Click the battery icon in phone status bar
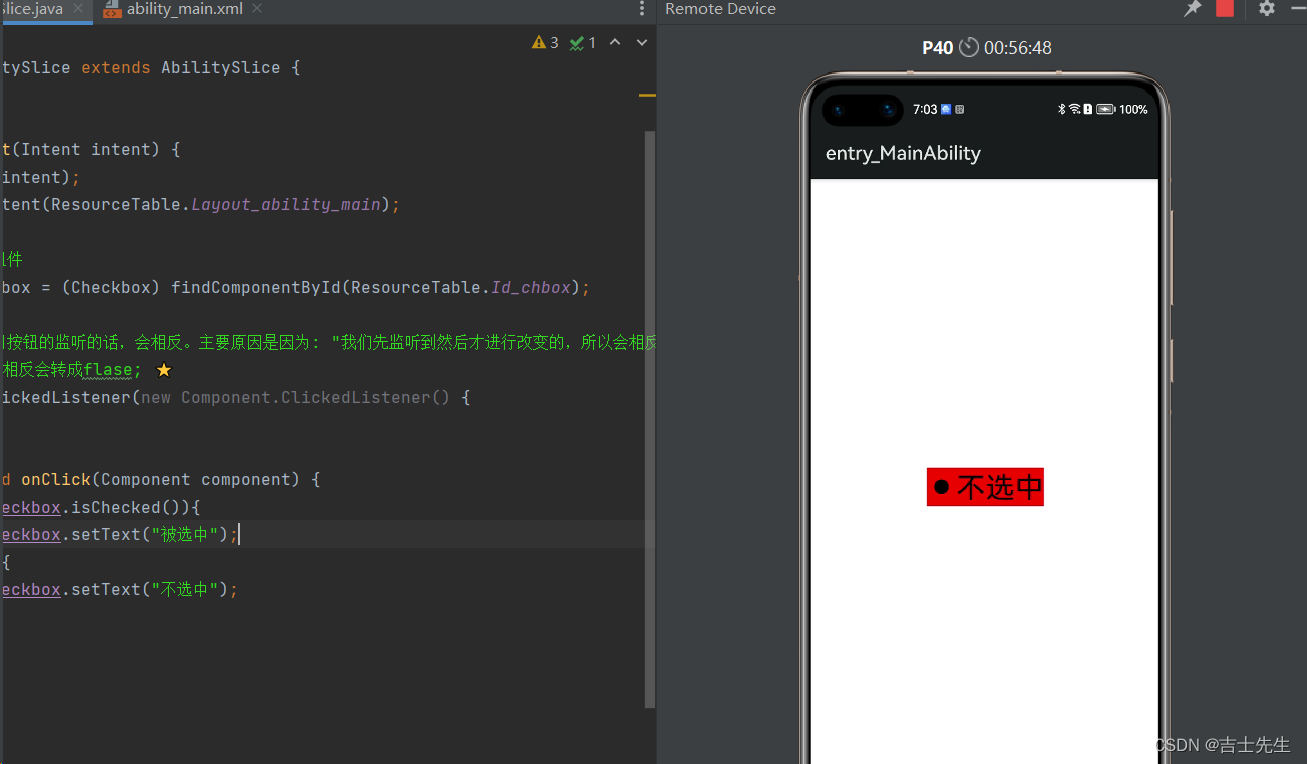The width and height of the screenshot is (1307, 764). (x=1106, y=109)
